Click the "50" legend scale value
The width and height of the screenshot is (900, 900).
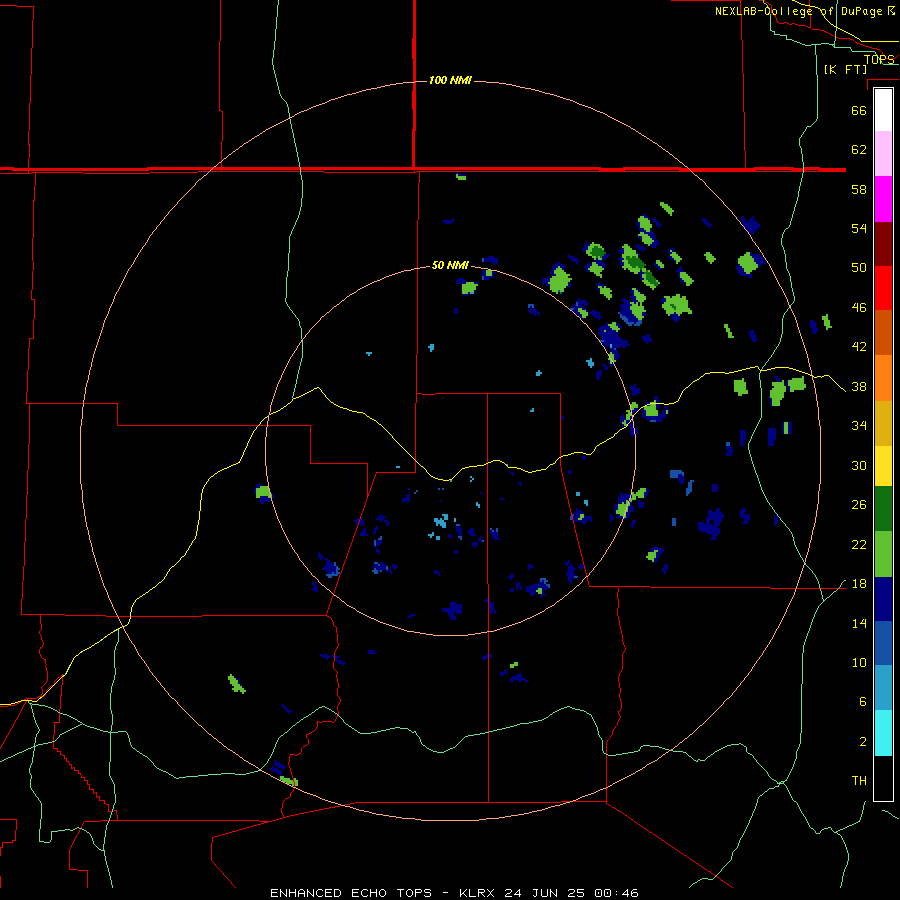click(859, 268)
